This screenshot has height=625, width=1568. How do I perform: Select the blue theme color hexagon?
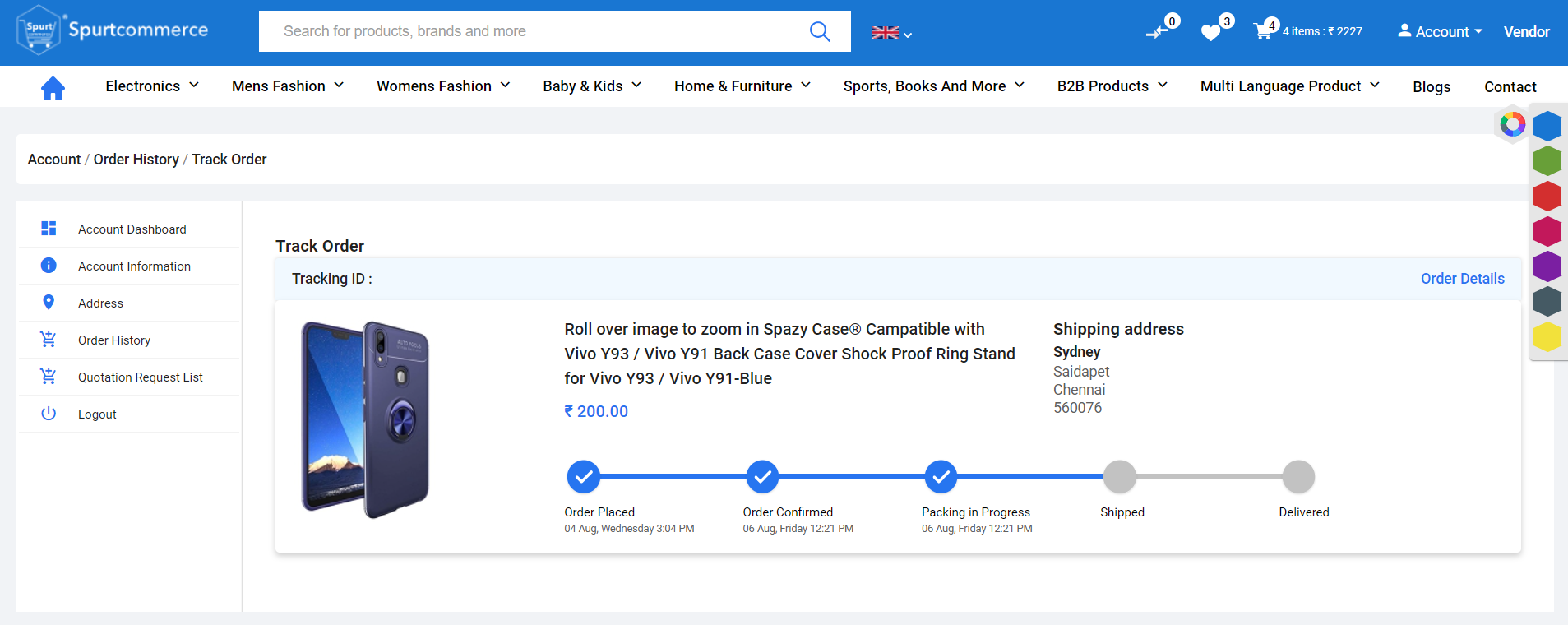(x=1547, y=126)
